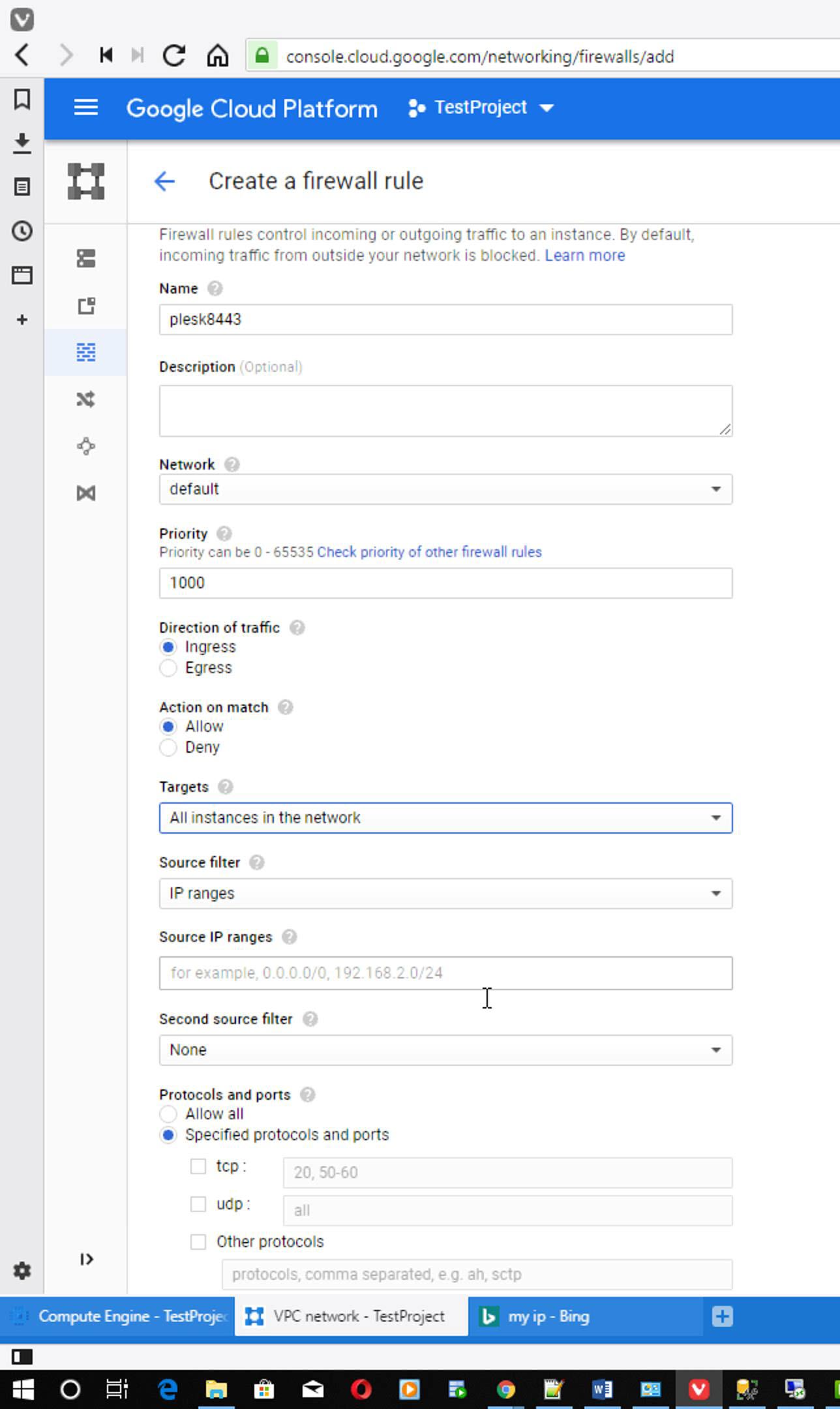Click the back arrow beside Create a firewall rule

click(165, 181)
